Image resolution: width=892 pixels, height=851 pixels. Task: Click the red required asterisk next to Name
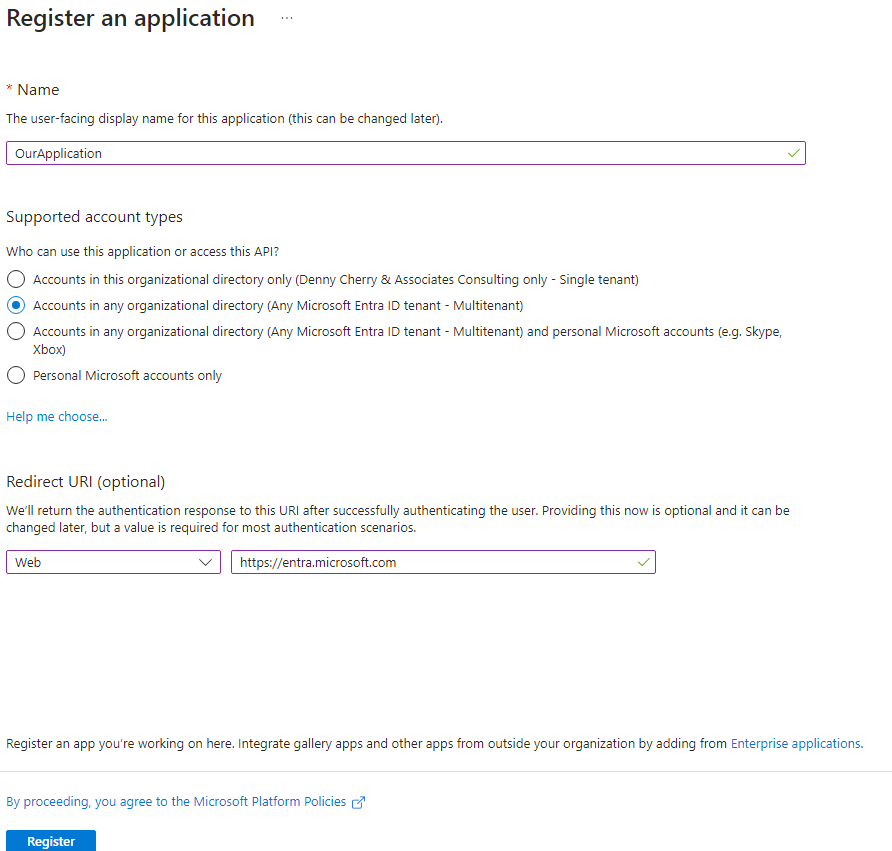point(9,88)
